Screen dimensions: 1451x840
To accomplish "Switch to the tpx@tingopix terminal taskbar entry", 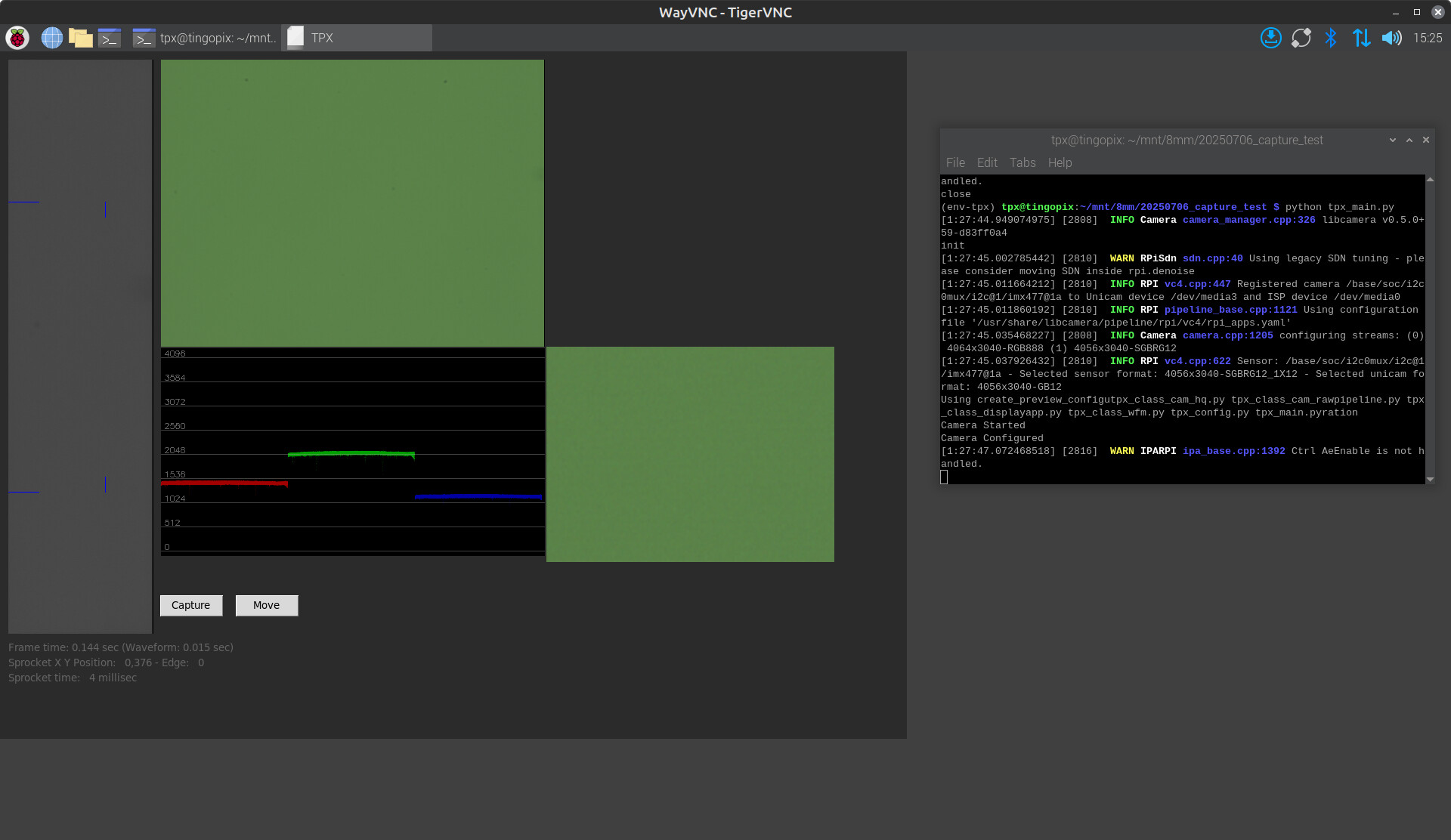I will pos(205,38).
